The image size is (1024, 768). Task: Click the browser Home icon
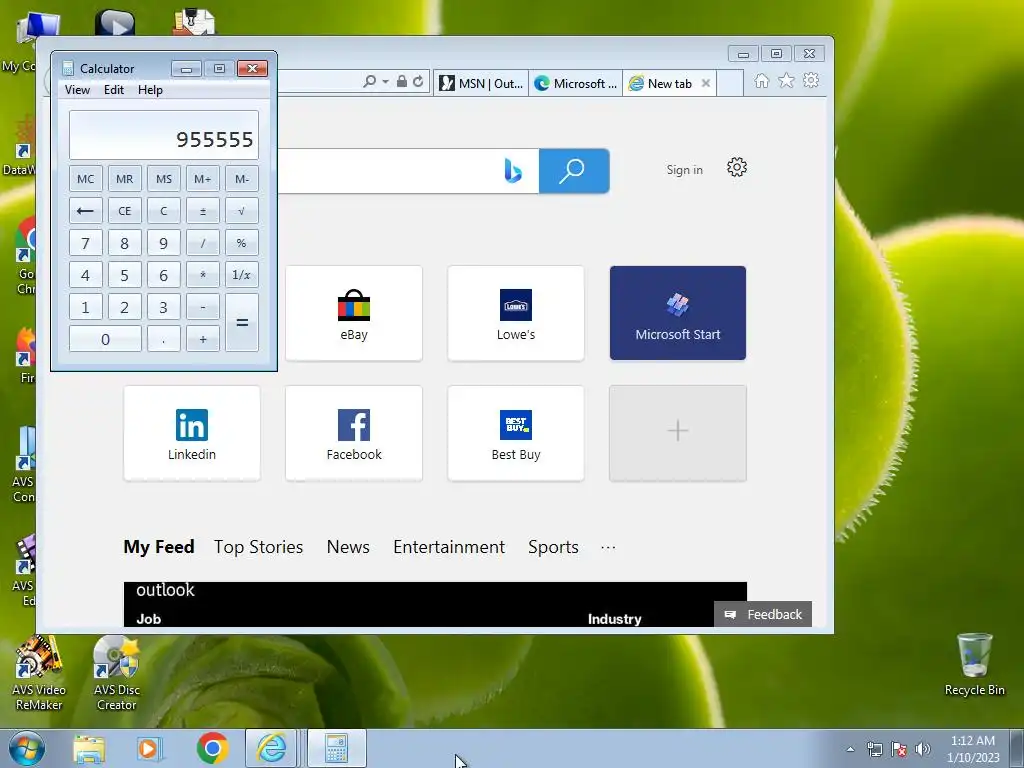tap(761, 81)
